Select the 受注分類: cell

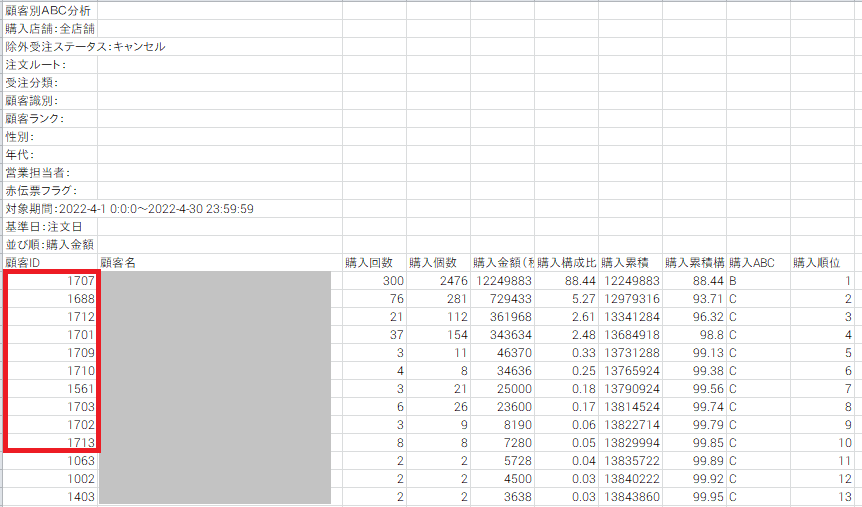pos(50,83)
